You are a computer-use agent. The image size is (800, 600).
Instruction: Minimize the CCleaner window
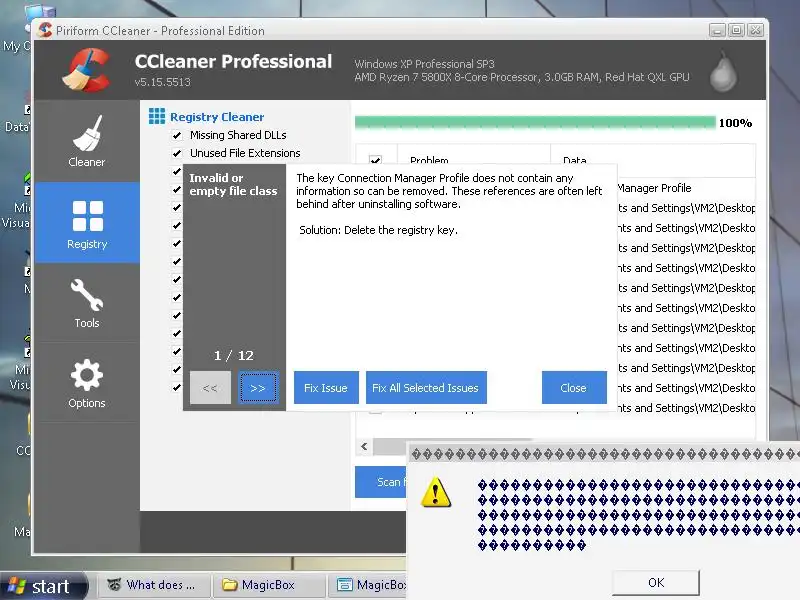[x=717, y=30]
